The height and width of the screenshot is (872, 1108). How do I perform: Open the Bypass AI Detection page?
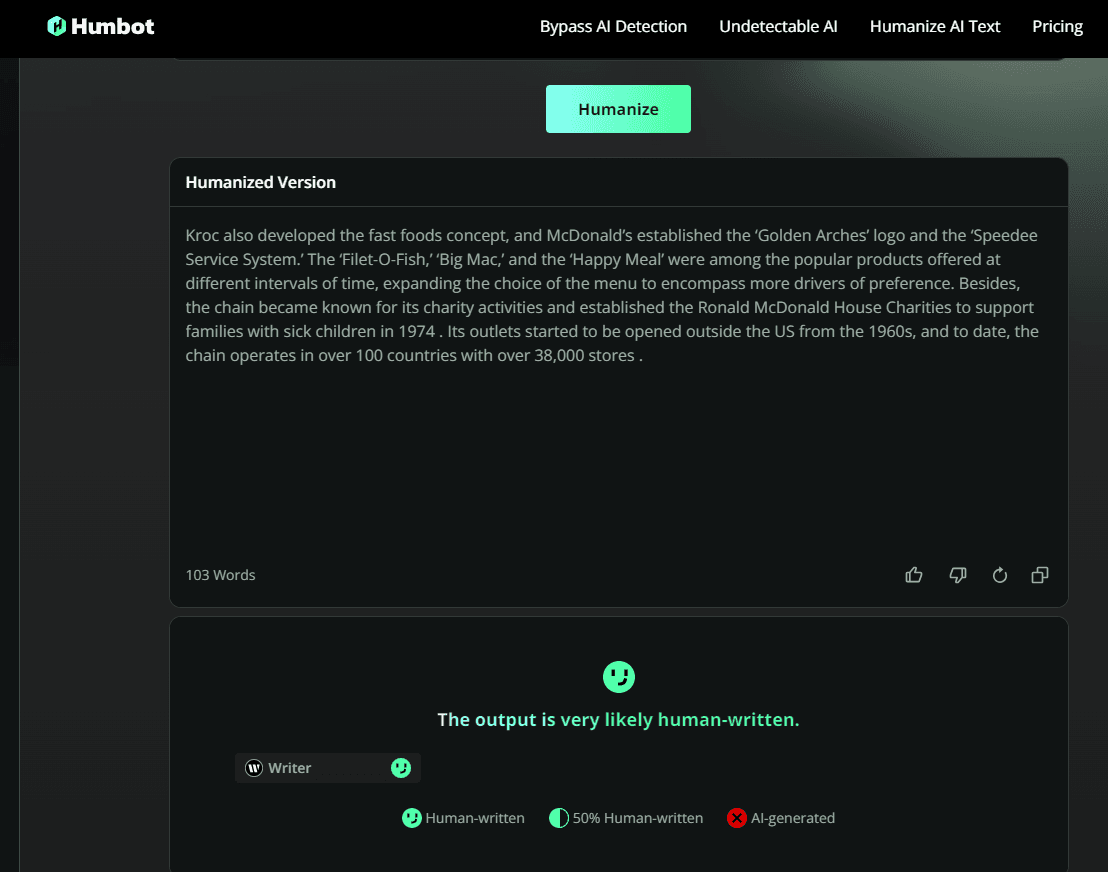613,27
